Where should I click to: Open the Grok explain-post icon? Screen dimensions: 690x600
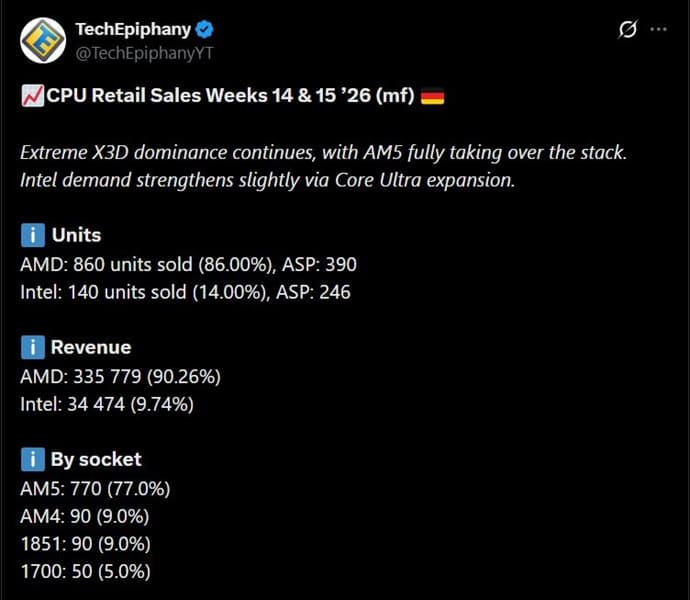click(x=628, y=29)
